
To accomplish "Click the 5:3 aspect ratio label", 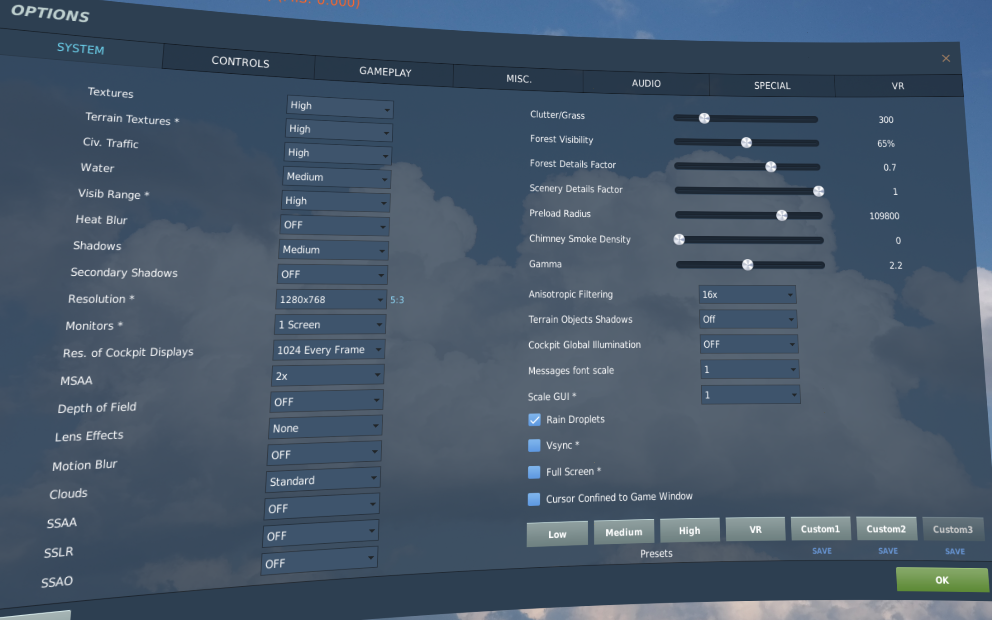I will (x=397, y=300).
